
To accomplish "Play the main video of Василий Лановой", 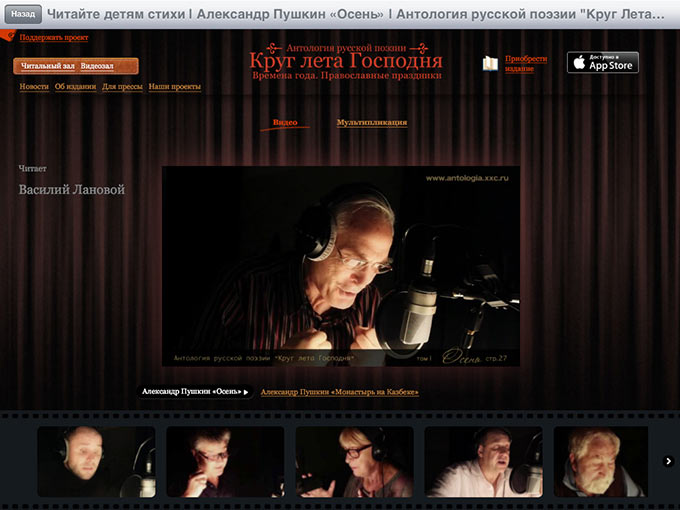I will (341, 266).
